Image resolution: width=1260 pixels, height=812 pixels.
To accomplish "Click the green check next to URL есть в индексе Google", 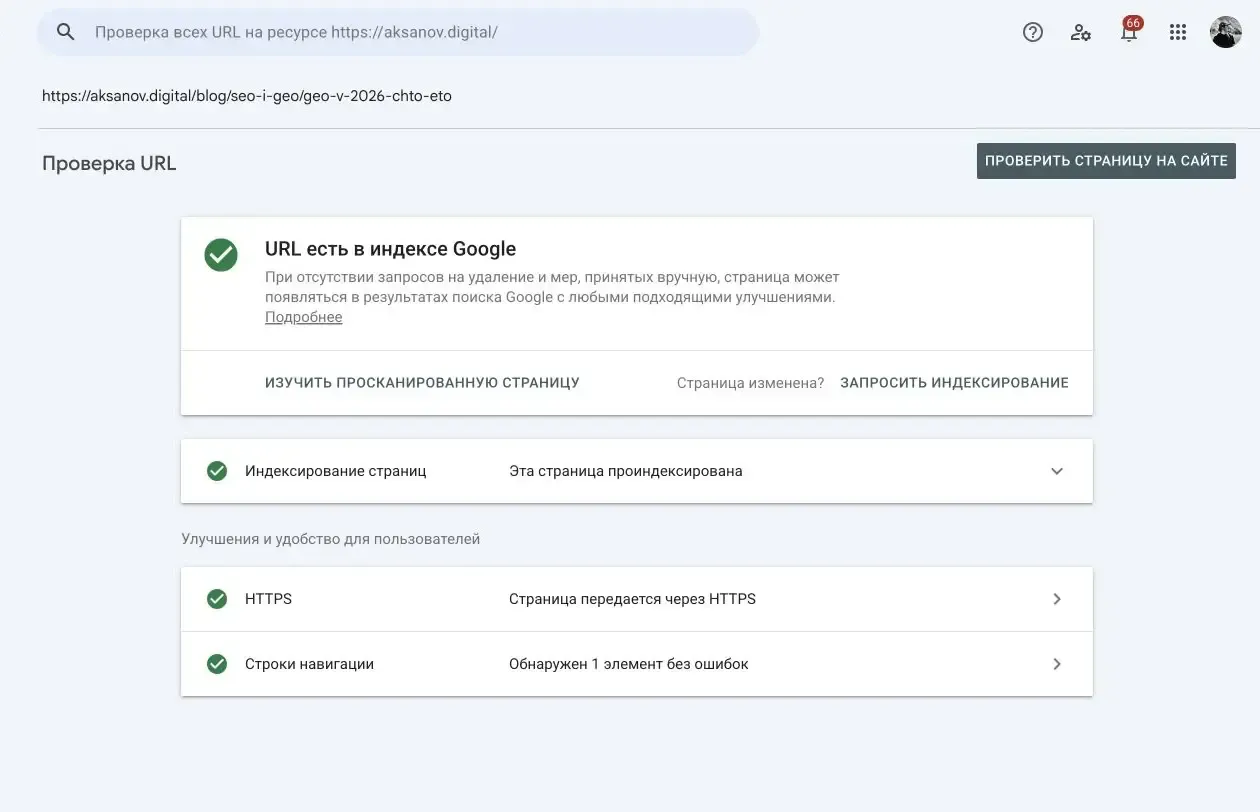I will click(221, 255).
